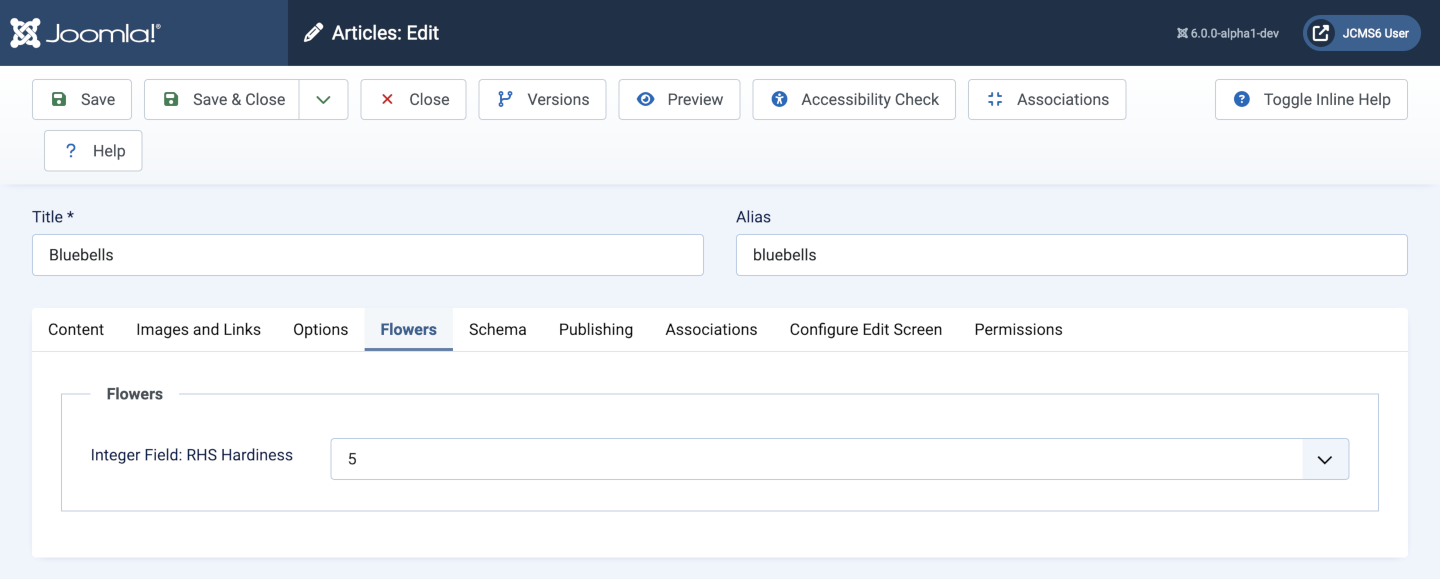
Task: Click into the Title input field
Action: coord(367,255)
